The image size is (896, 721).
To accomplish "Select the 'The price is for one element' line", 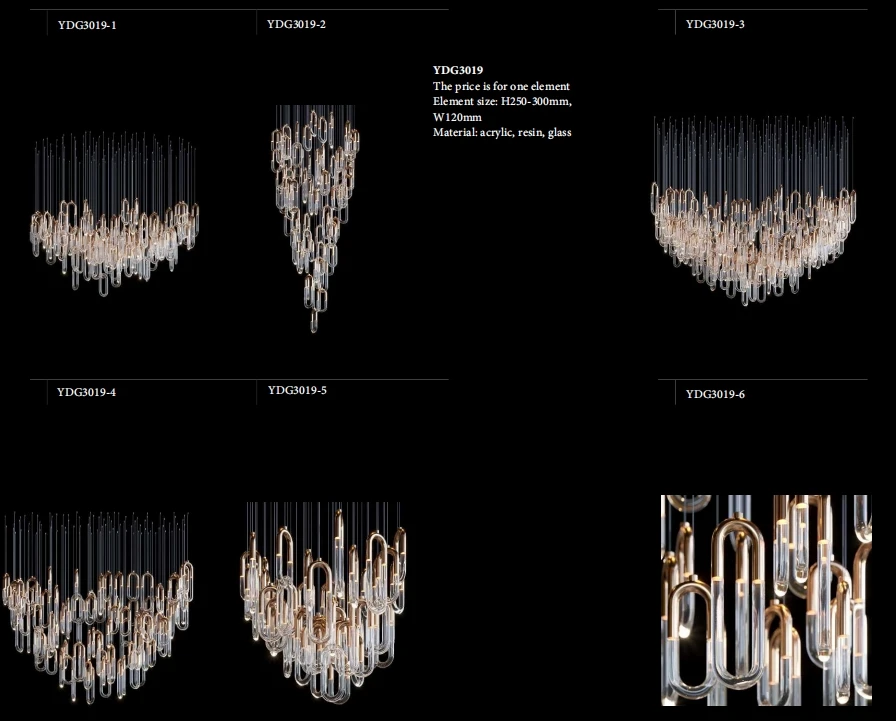I will coord(501,86).
